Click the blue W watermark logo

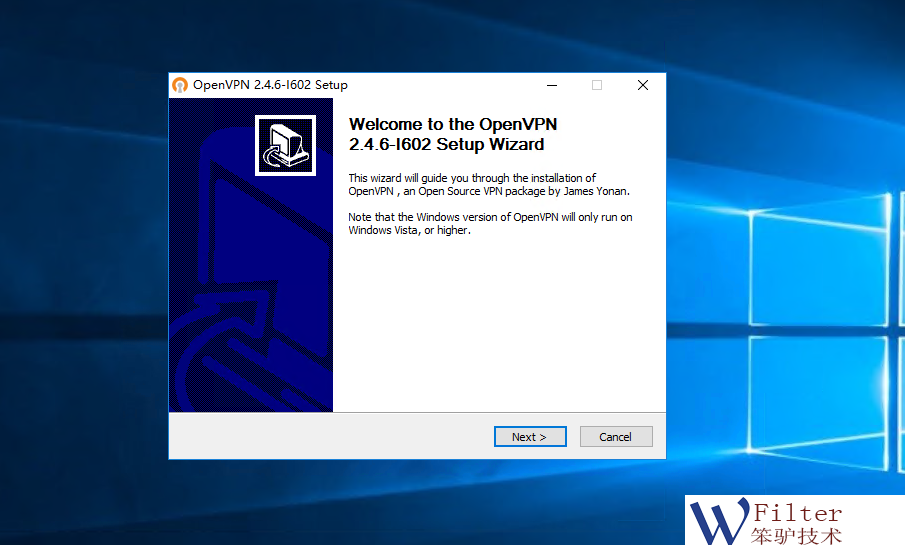(x=718, y=520)
